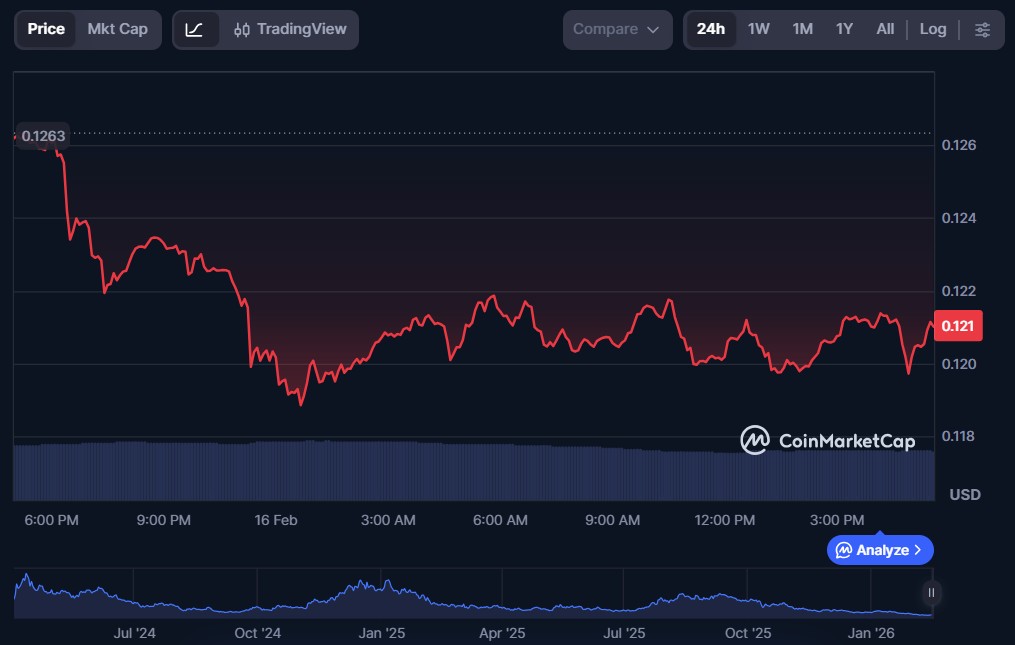
Task: Switch to line chart view icon
Action: 195,30
